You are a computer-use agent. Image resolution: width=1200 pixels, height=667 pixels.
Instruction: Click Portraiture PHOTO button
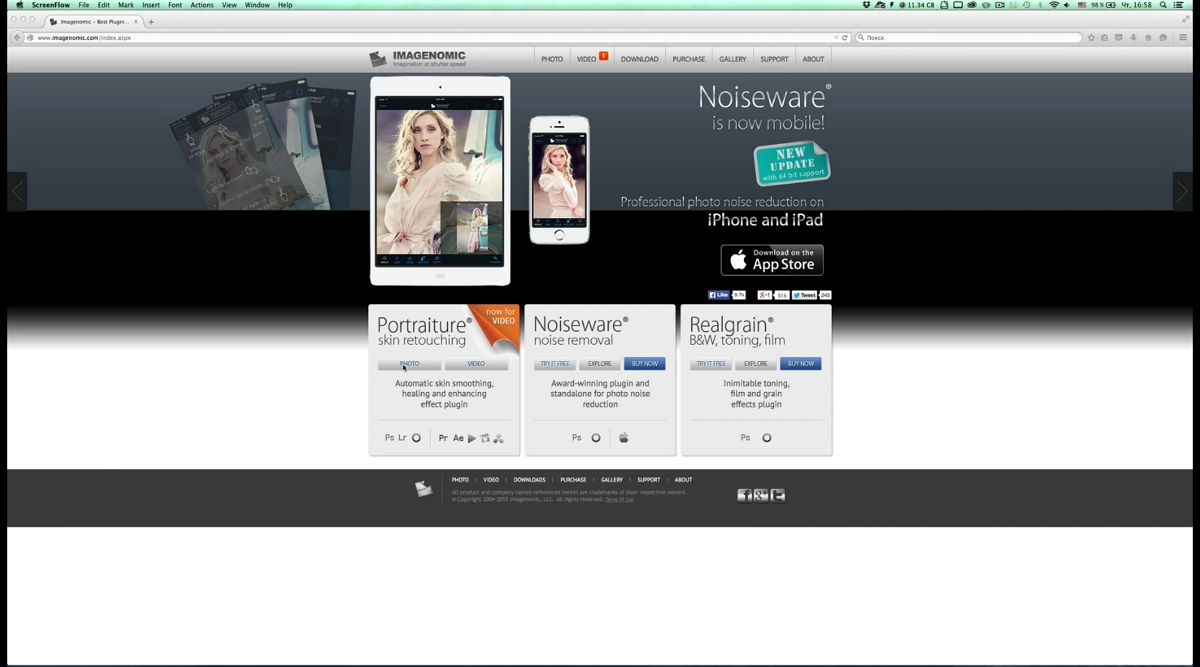click(410, 364)
